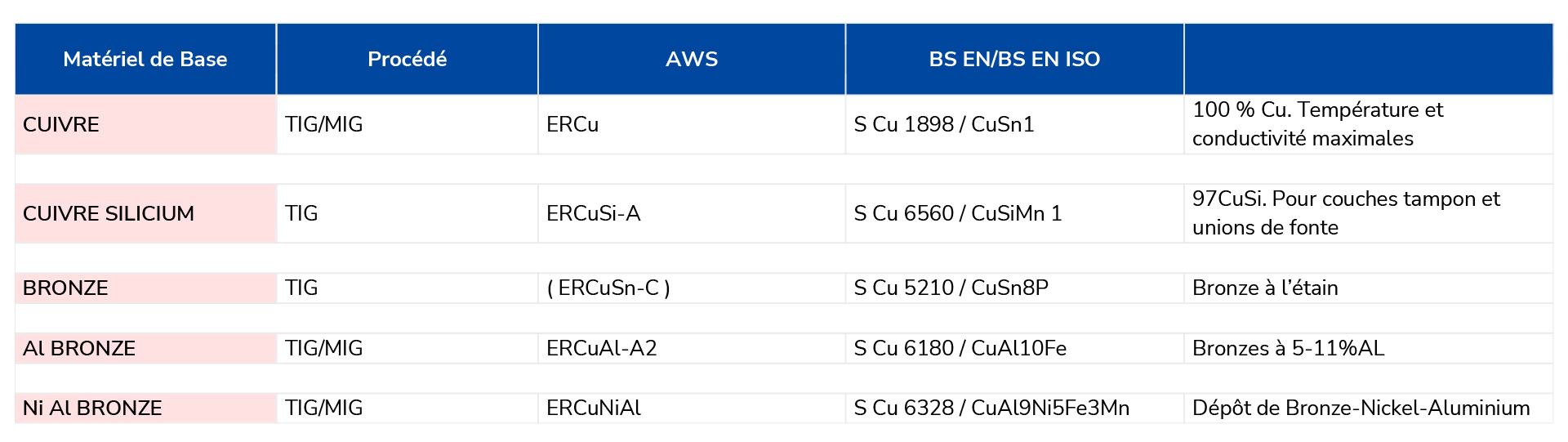Click the ERCuSi-A cell

click(x=692, y=213)
